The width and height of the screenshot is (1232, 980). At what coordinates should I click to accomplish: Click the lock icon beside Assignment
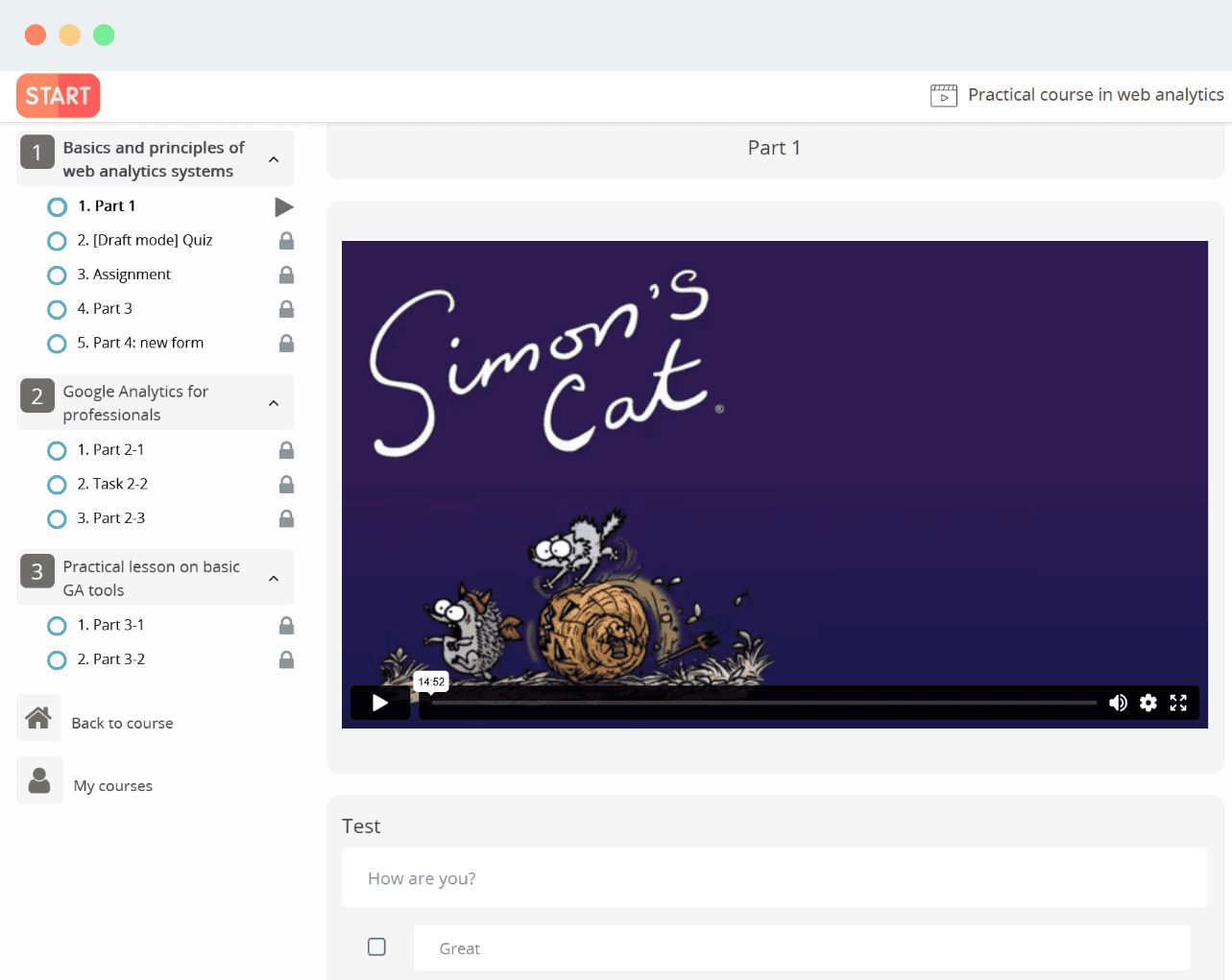pos(286,275)
